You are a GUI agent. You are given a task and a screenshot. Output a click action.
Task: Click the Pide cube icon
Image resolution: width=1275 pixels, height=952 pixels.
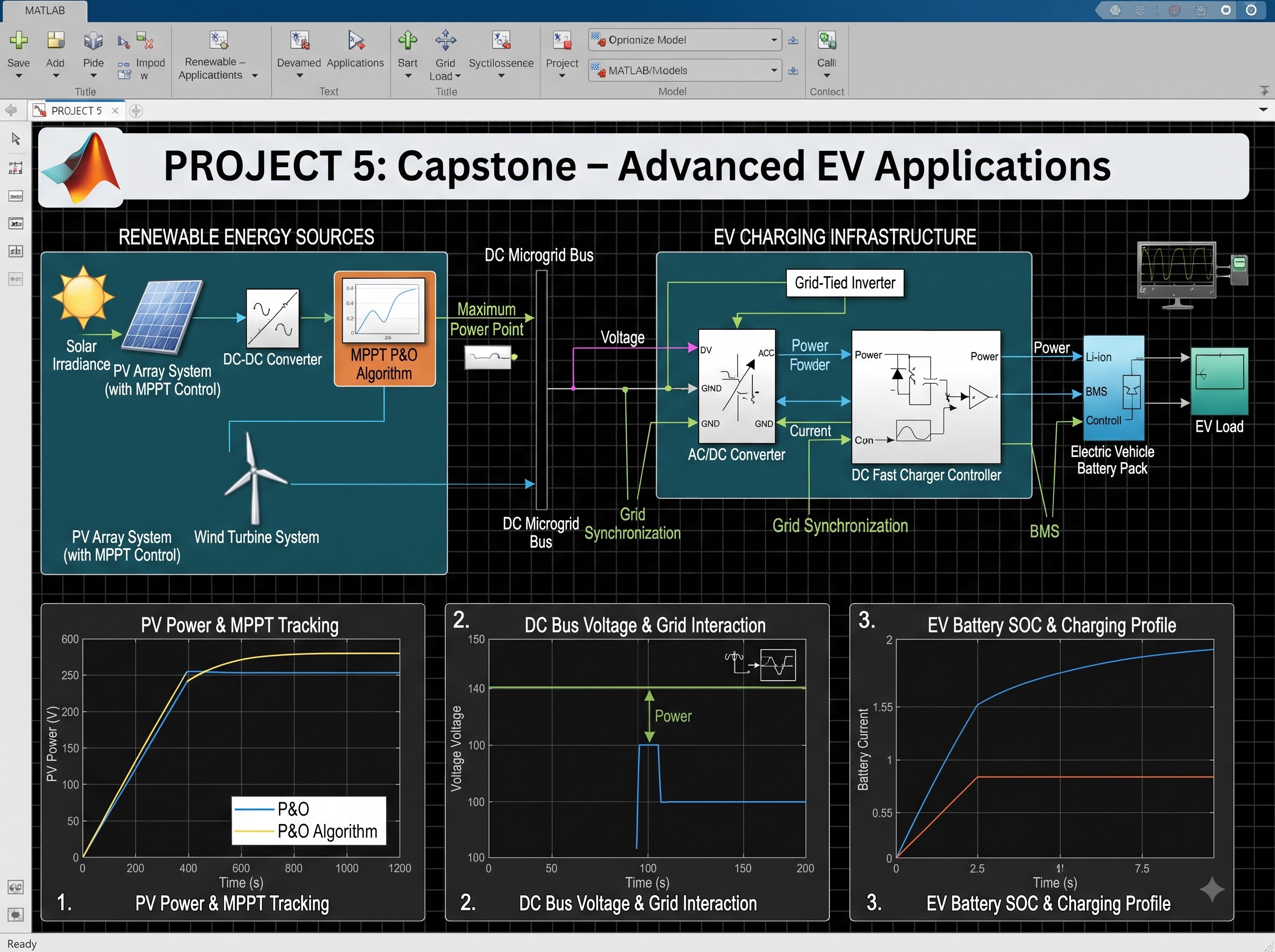(x=93, y=41)
